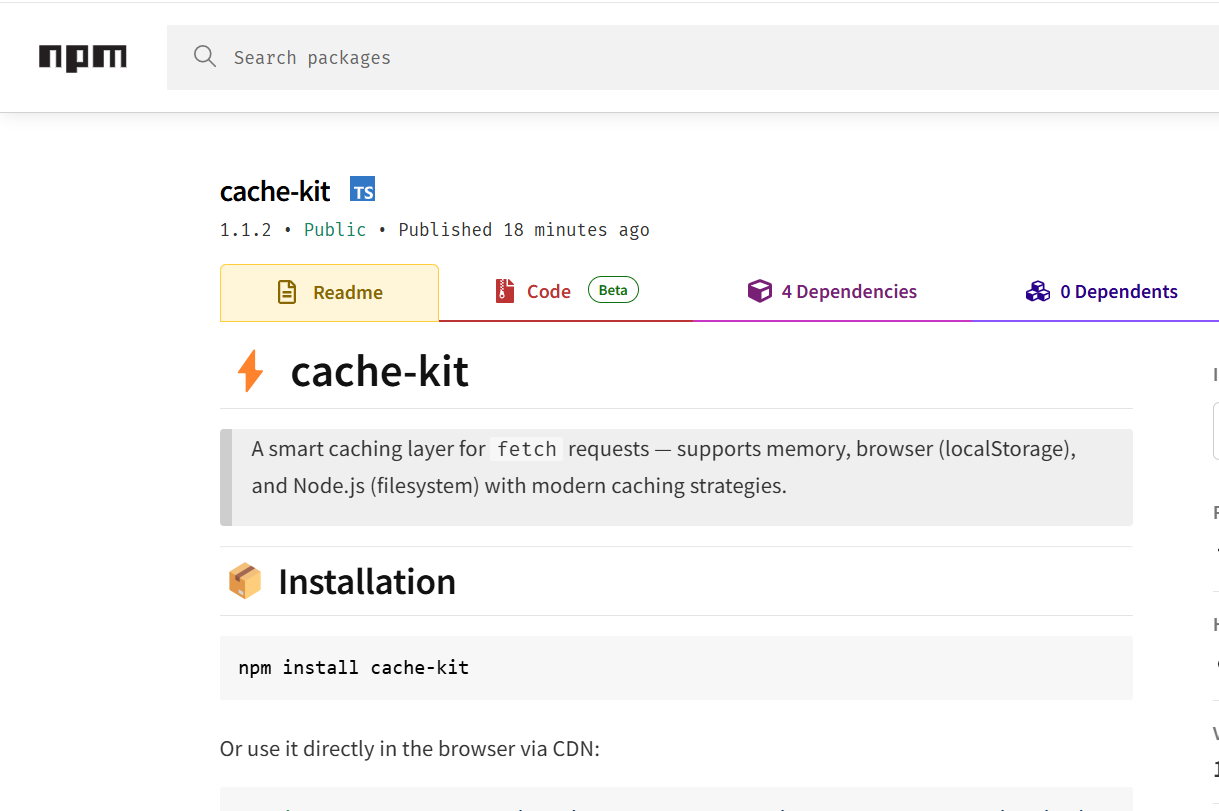
Task: Click the inline fetch code word
Action: pyautogui.click(x=527, y=449)
